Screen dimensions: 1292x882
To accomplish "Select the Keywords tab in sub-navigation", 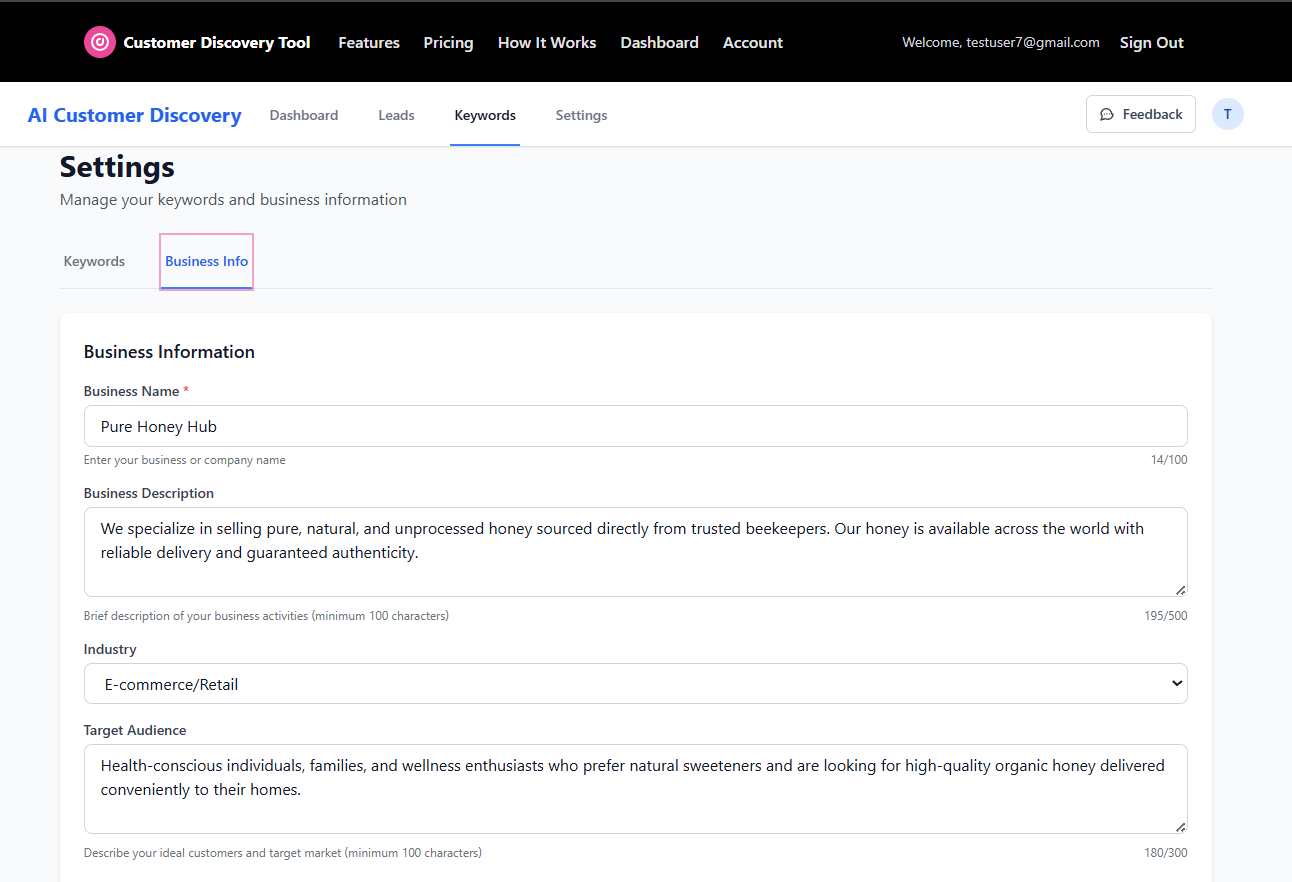I will (x=485, y=115).
